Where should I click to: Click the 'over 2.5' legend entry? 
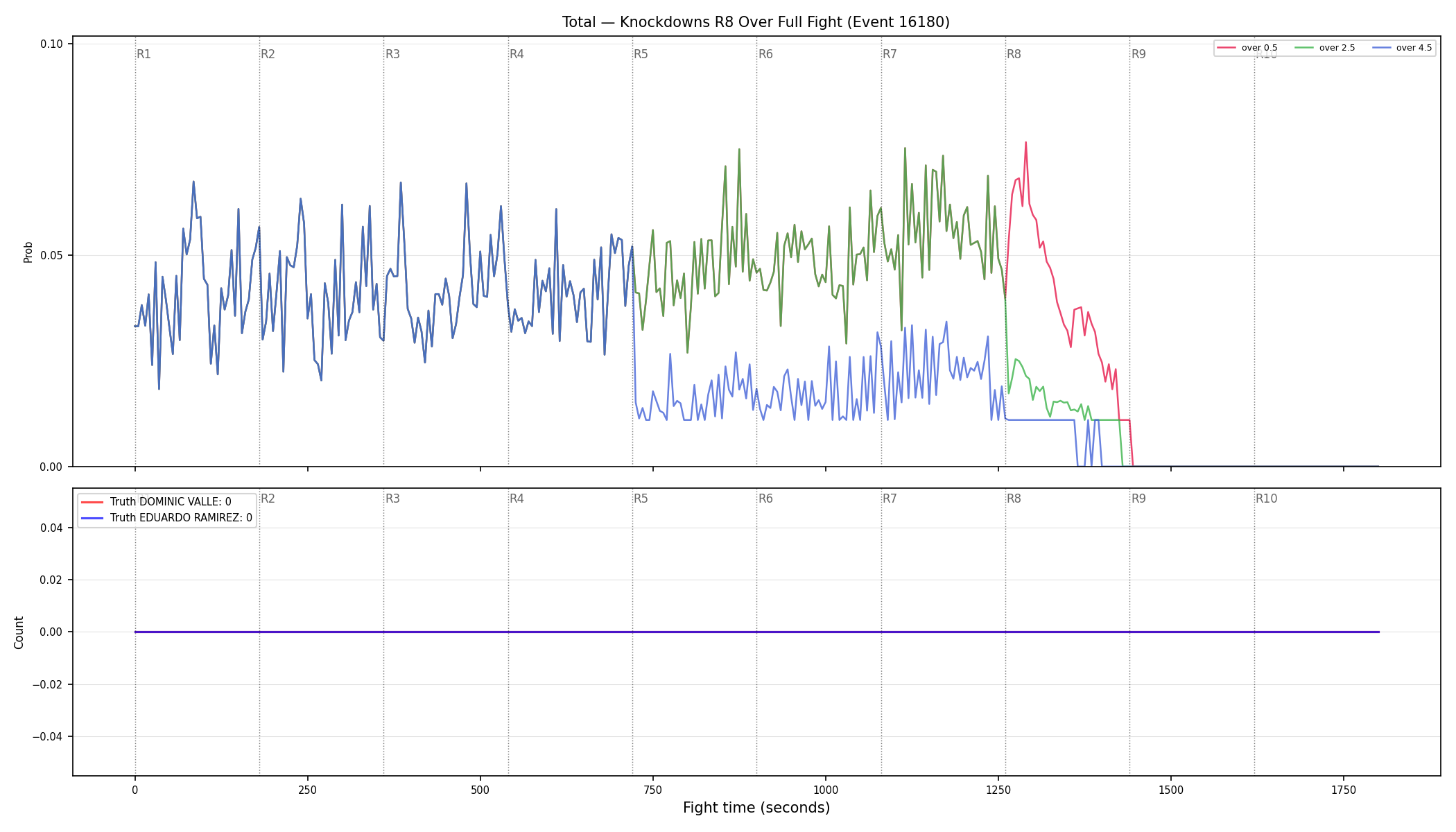point(1325,48)
